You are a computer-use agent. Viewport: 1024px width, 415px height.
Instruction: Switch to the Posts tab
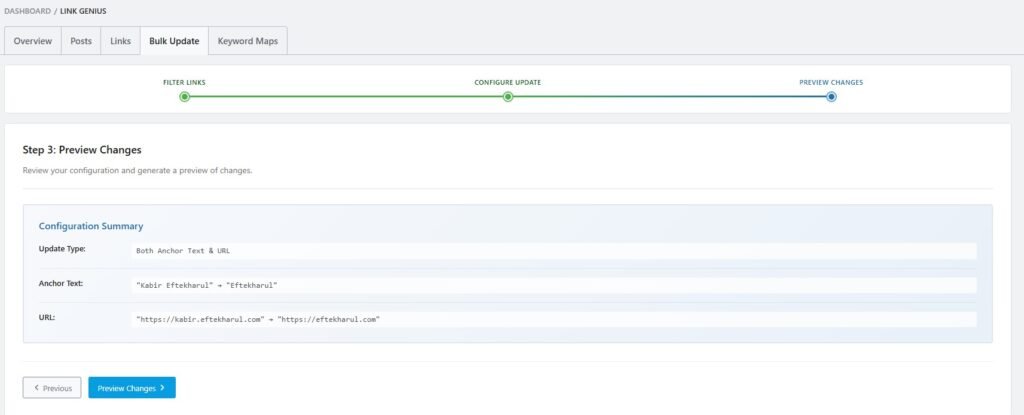click(81, 41)
